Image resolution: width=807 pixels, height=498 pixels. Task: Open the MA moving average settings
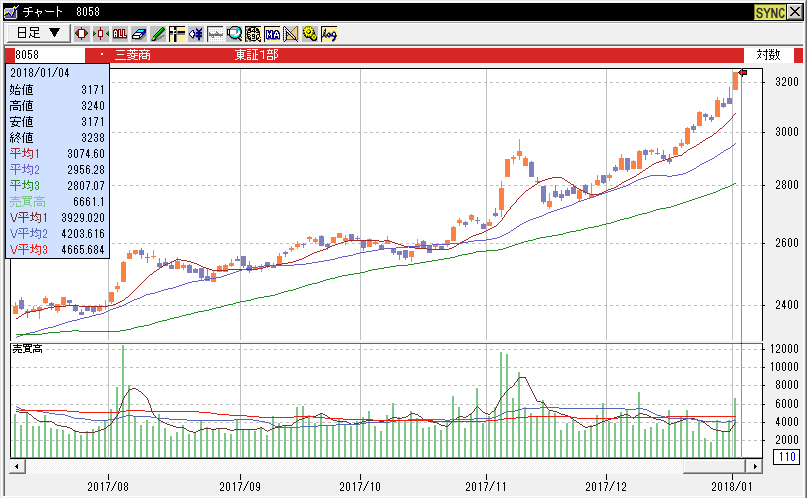tap(272, 33)
